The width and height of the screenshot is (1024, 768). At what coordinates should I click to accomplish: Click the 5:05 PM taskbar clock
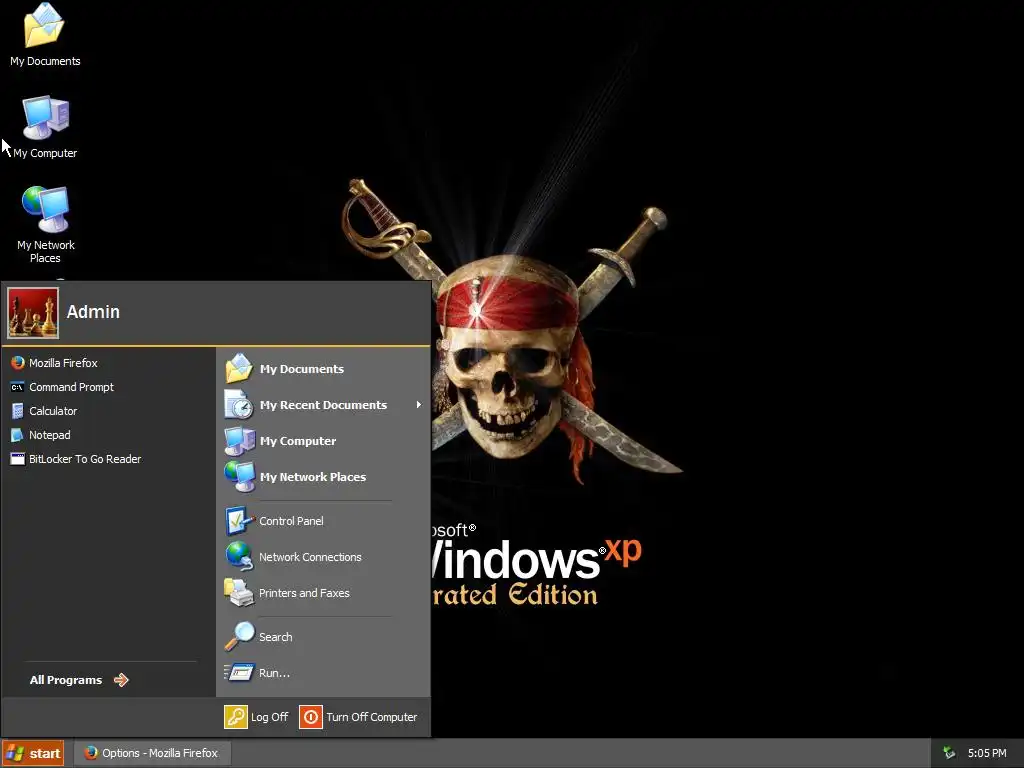pyautogui.click(x=987, y=753)
